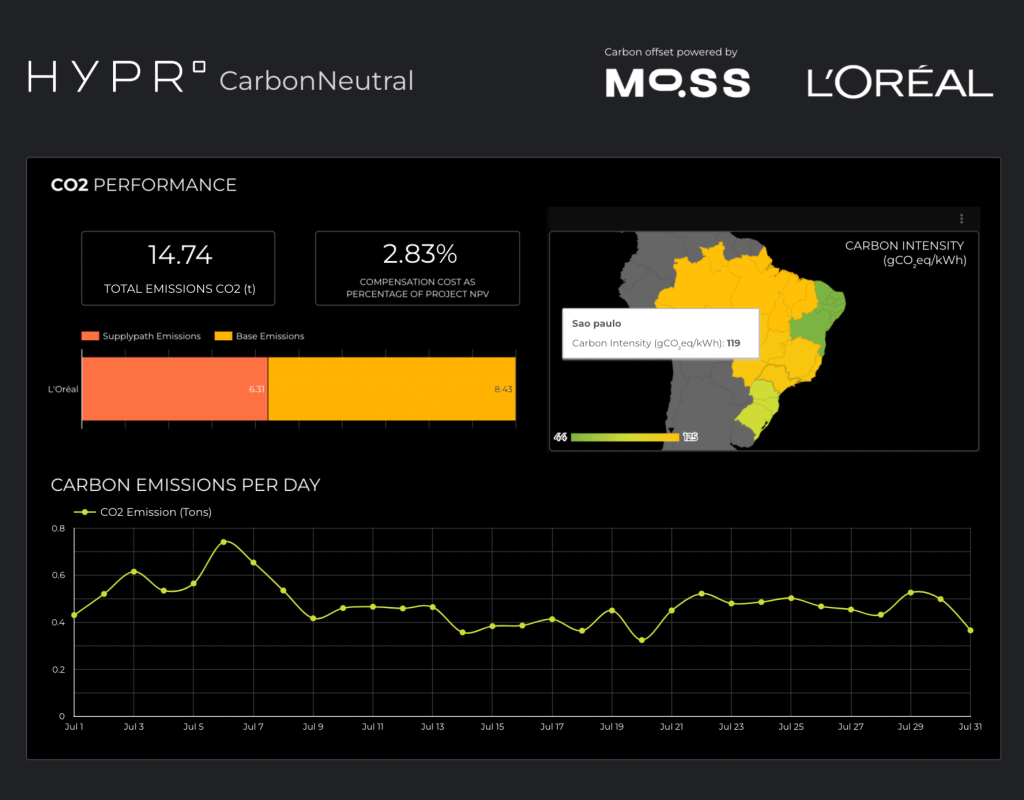Click the carbon intensity gradient scale bar
Viewport: 1024px width, 800px height.
[624, 437]
